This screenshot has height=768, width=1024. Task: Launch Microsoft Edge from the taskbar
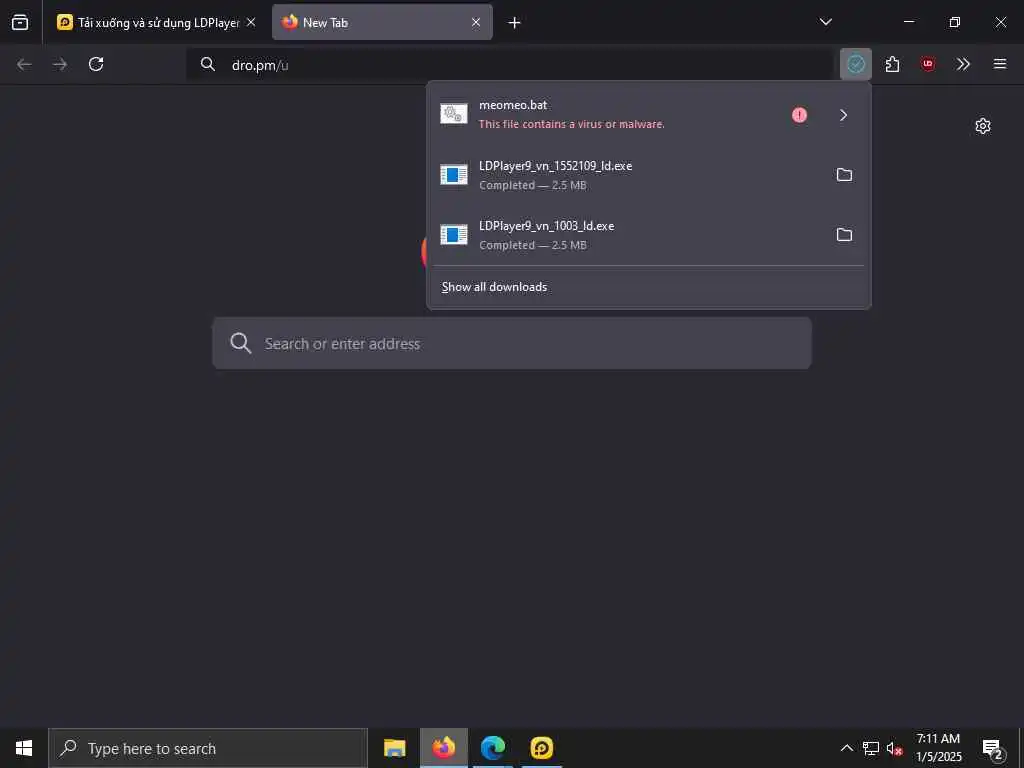pos(493,748)
